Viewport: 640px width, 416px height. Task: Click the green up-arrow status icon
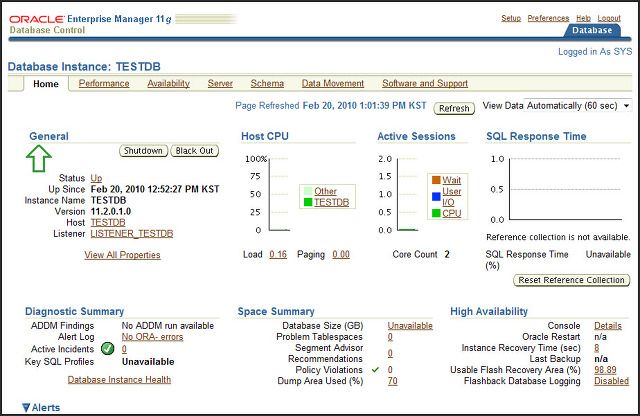point(39,158)
